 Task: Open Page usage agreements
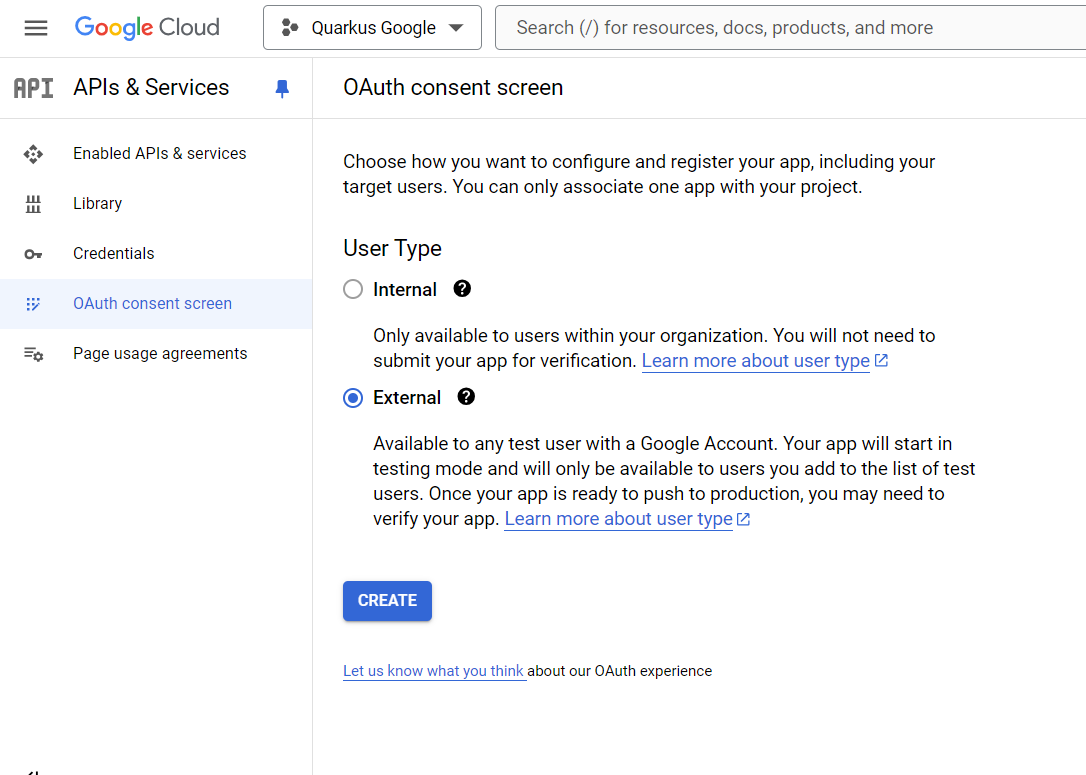(156, 353)
